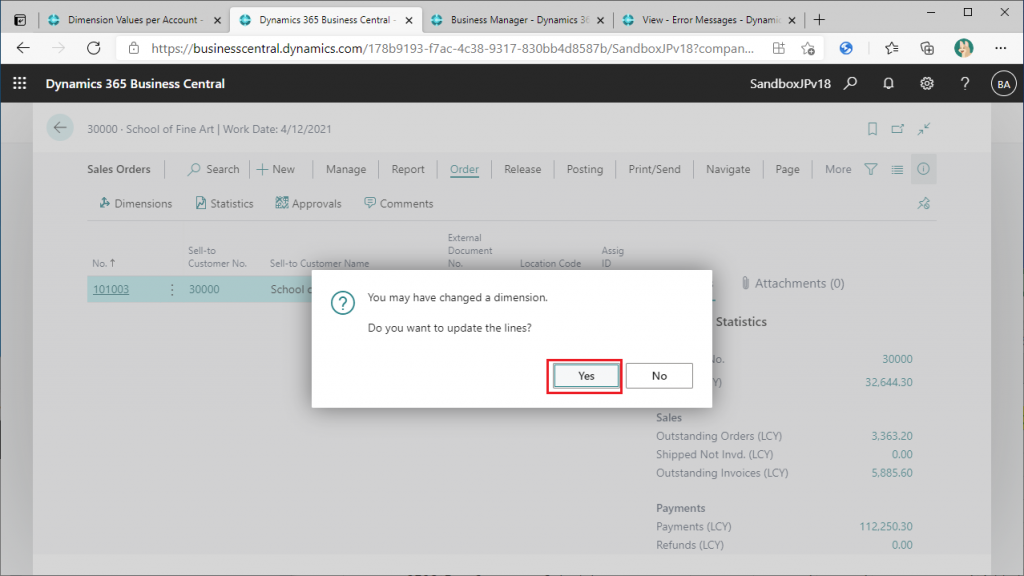Open the settings gear in Business Central

coord(927,84)
